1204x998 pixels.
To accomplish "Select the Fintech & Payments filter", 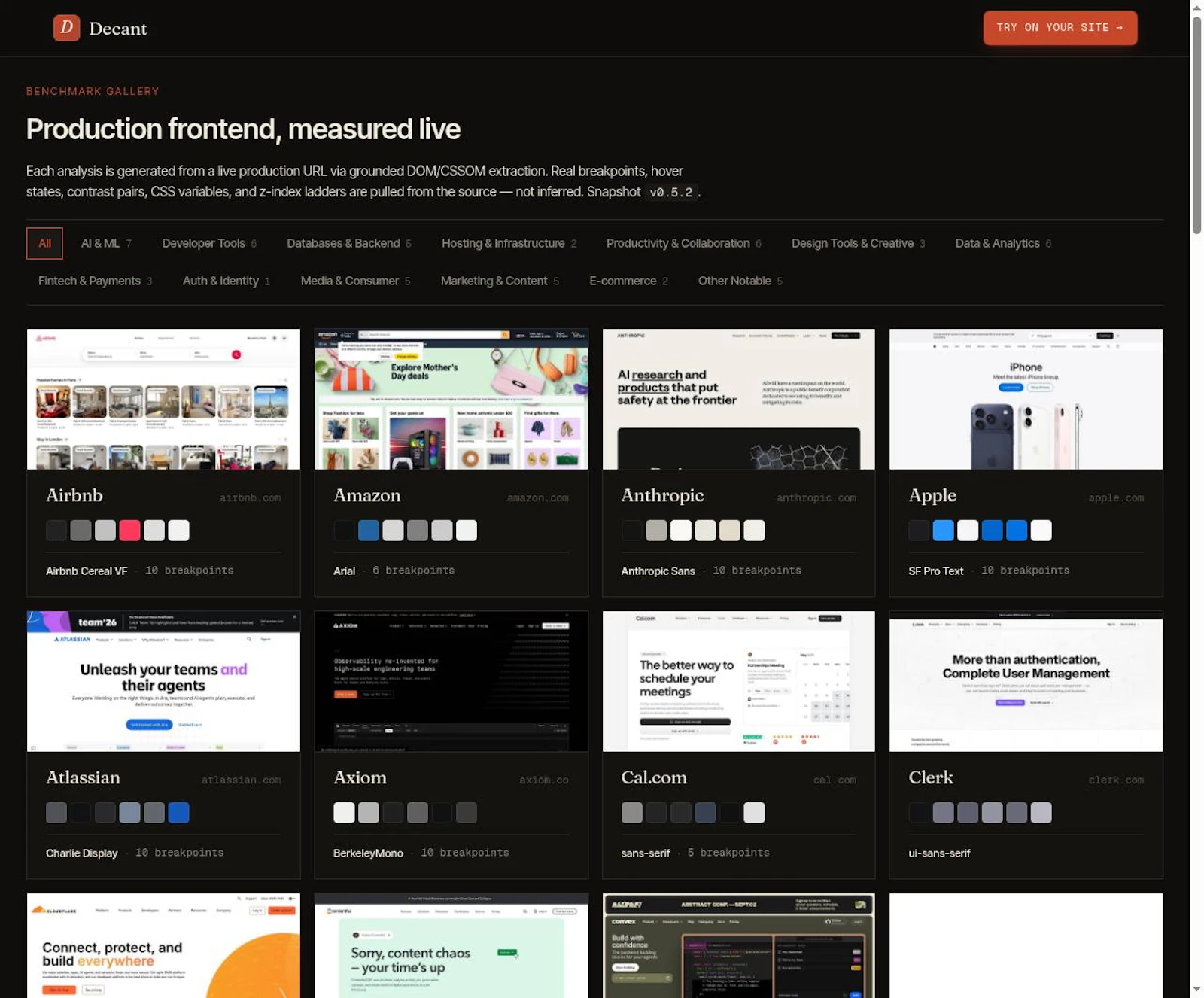I will point(95,281).
